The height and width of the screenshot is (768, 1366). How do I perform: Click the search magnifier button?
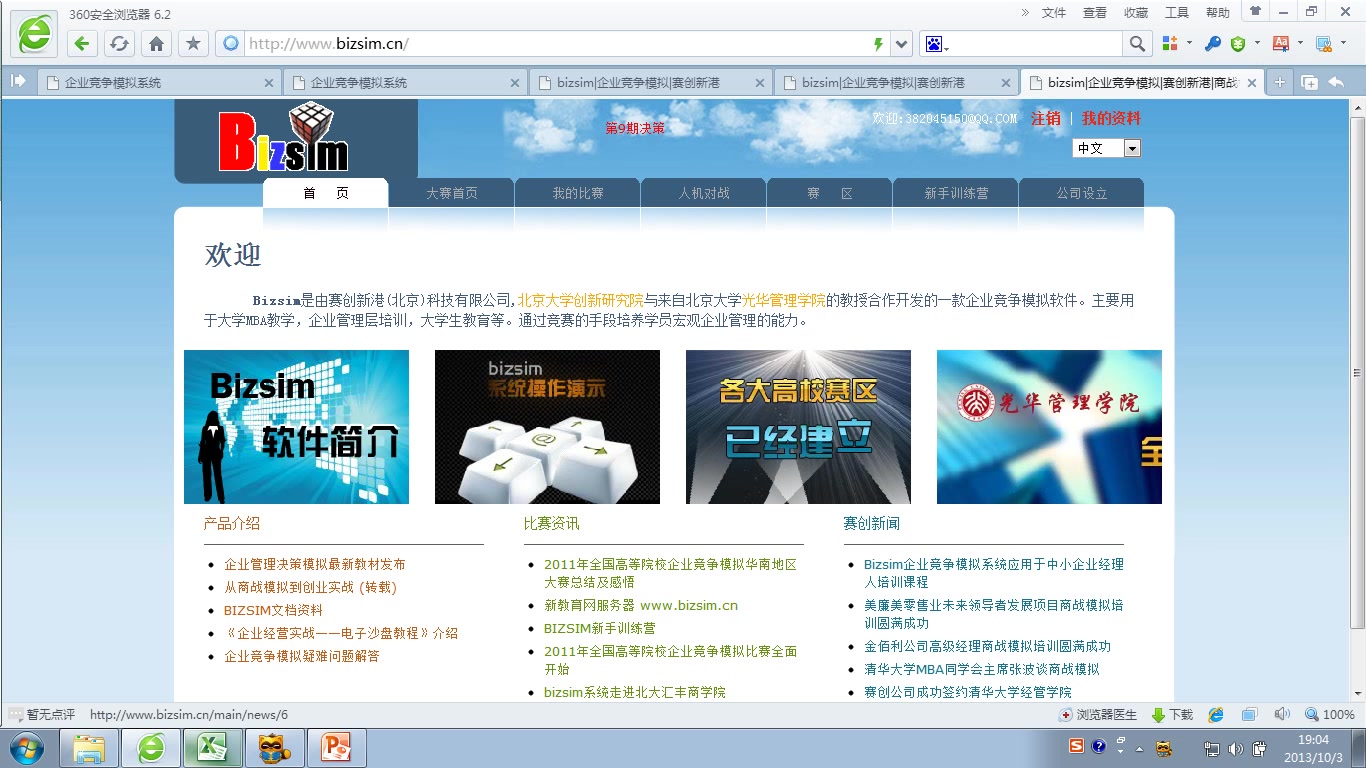[x=1137, y=44]
